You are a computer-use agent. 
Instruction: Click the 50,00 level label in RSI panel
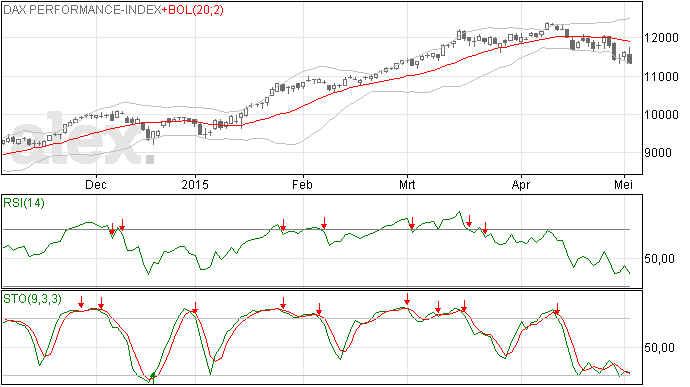pyautogui.click(x=659, y=259)
